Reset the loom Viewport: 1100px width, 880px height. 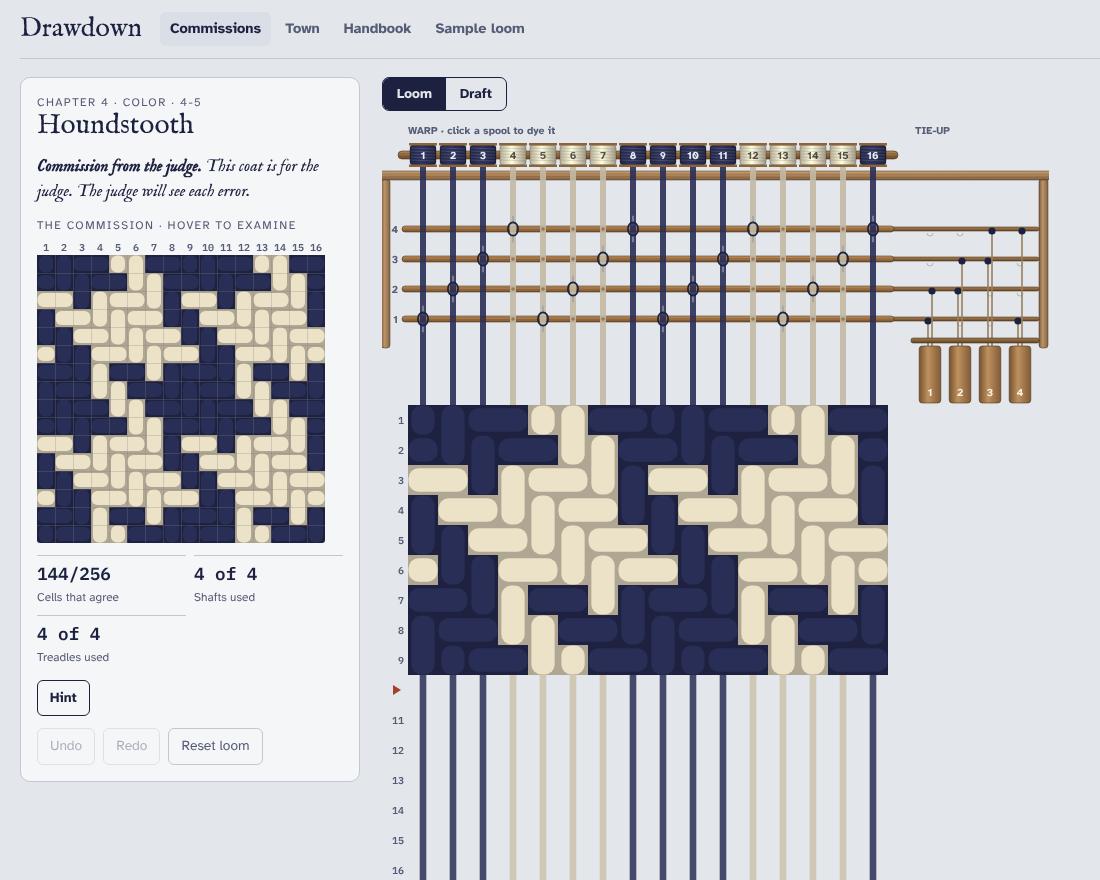pos(215,746)
